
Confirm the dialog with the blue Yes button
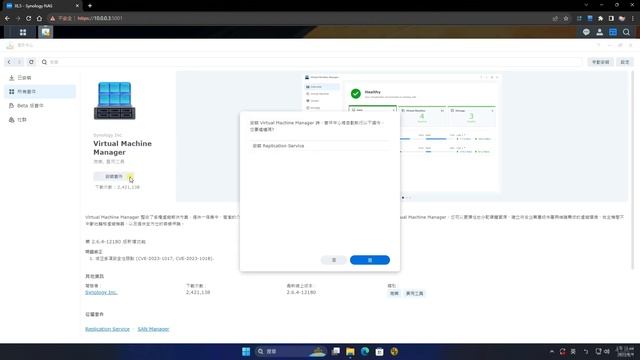click(370, 260)
